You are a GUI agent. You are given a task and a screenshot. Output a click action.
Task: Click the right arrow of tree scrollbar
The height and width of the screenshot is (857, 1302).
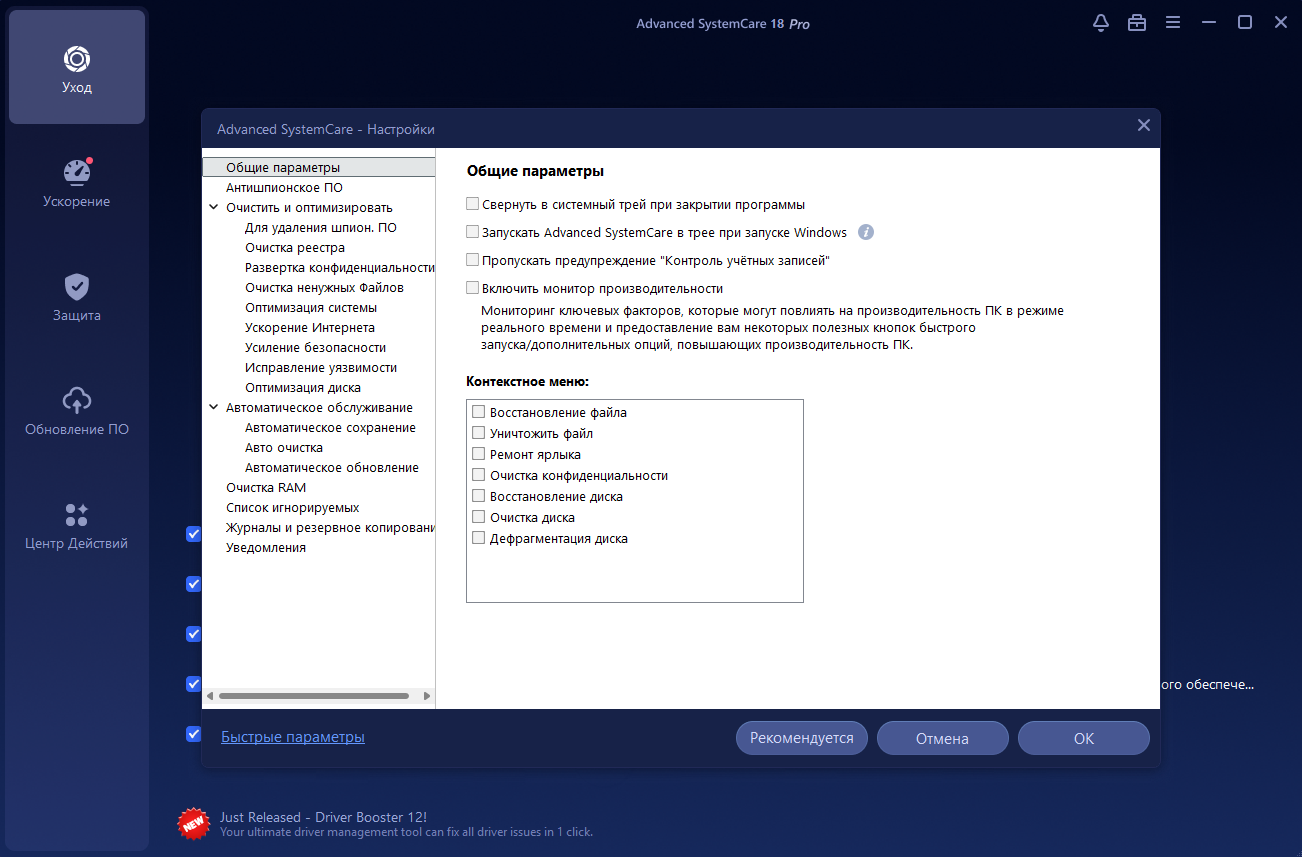427,695
